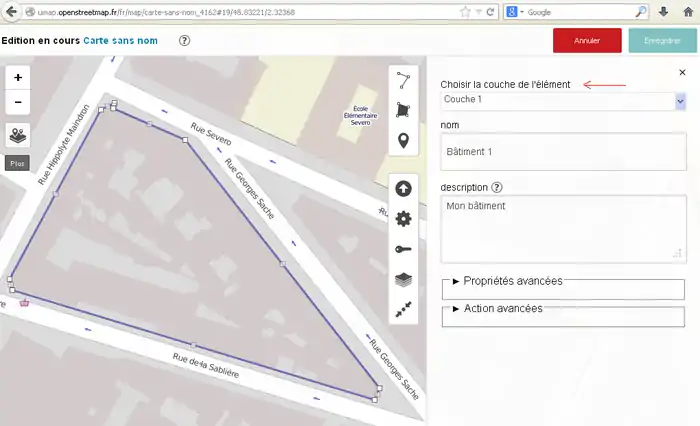Click the center and zoom limits icon
The height and width of the screenshot is (426, 700).
403,310
